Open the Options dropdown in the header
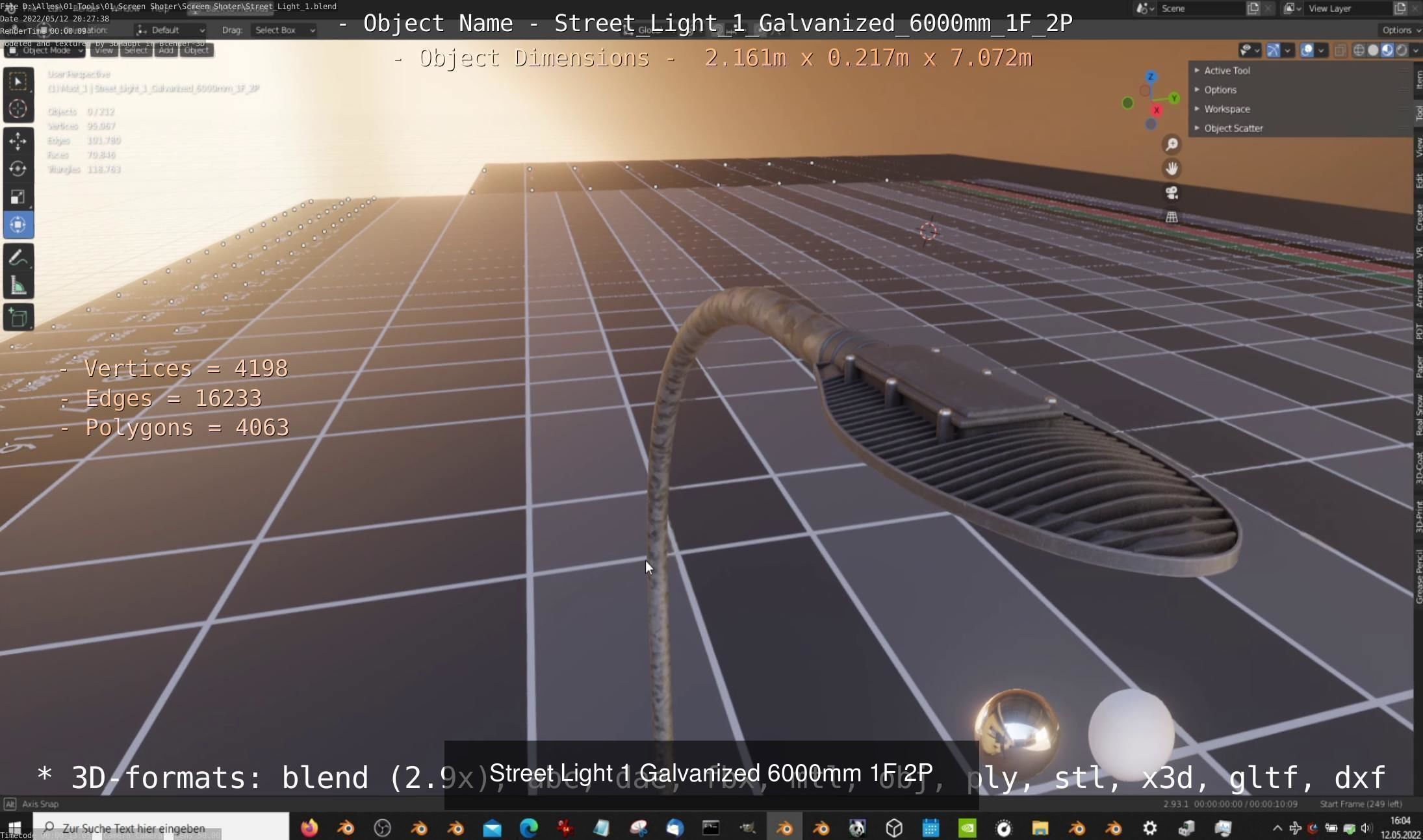The width and height of the screenshot is (1423, 840). coord(1400,30)
